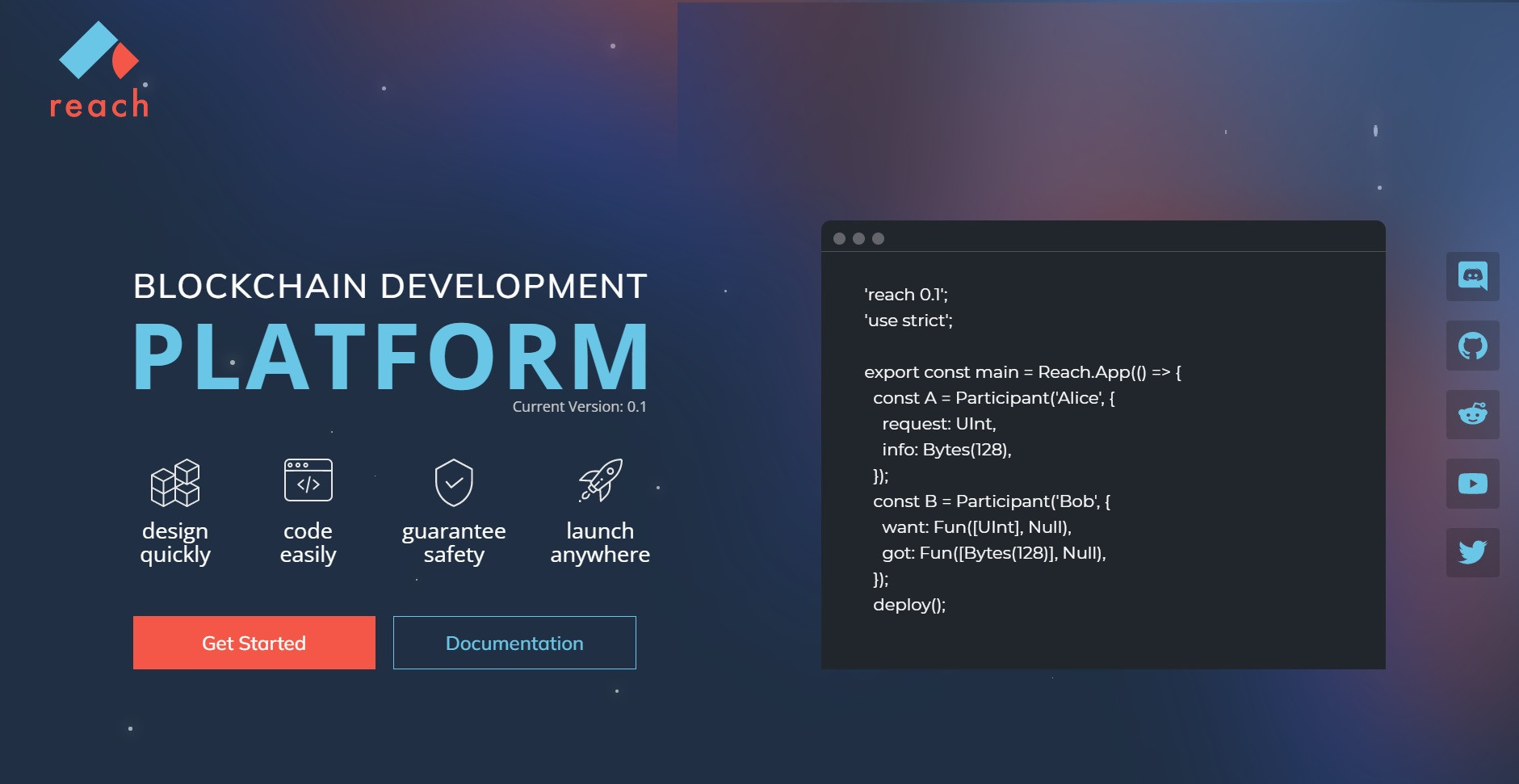Click the large PLATFORM heading
Viewport: 1519px width, 784px height.
pos(391,356)
